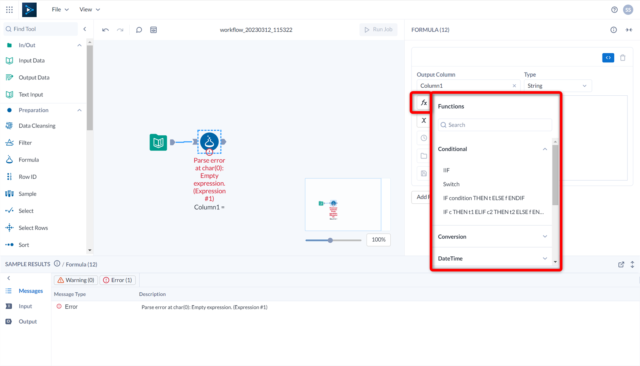This screenshot has height=366, width=640.
Task: Click the Redo arrow icon
Action: click(x=120, y=30)
